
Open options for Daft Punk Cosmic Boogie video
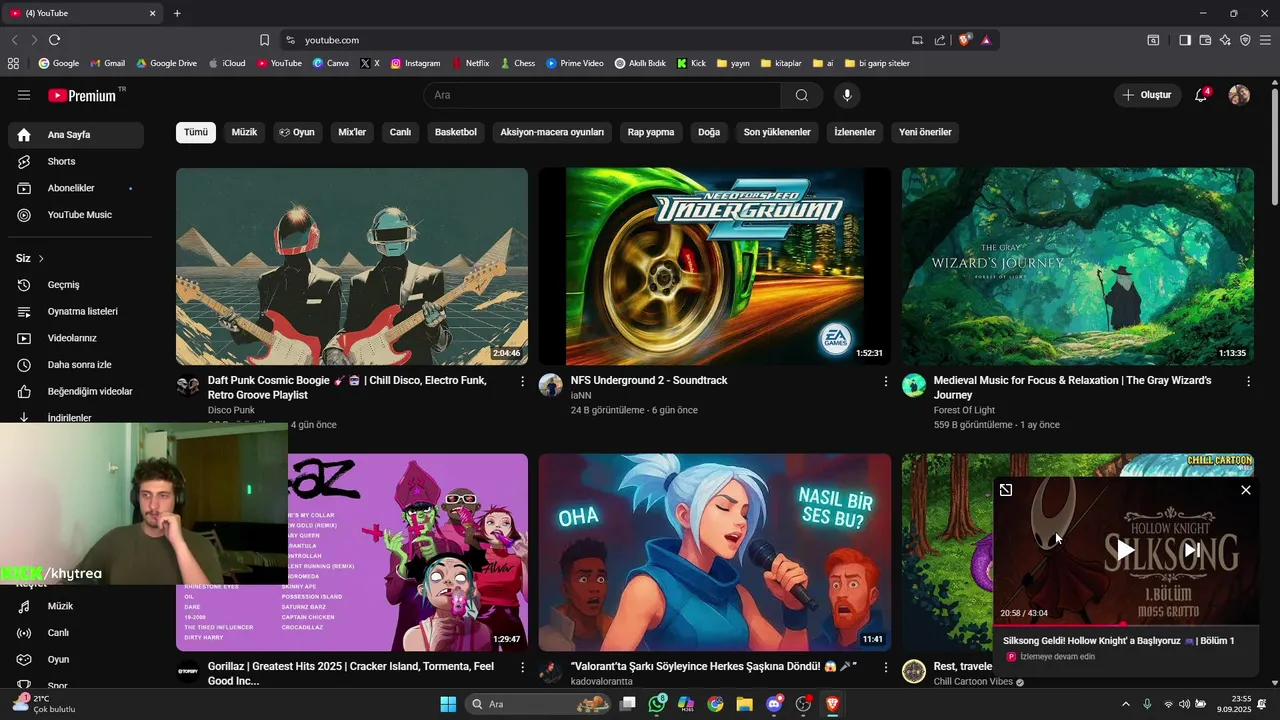click(x=522, y=381)
